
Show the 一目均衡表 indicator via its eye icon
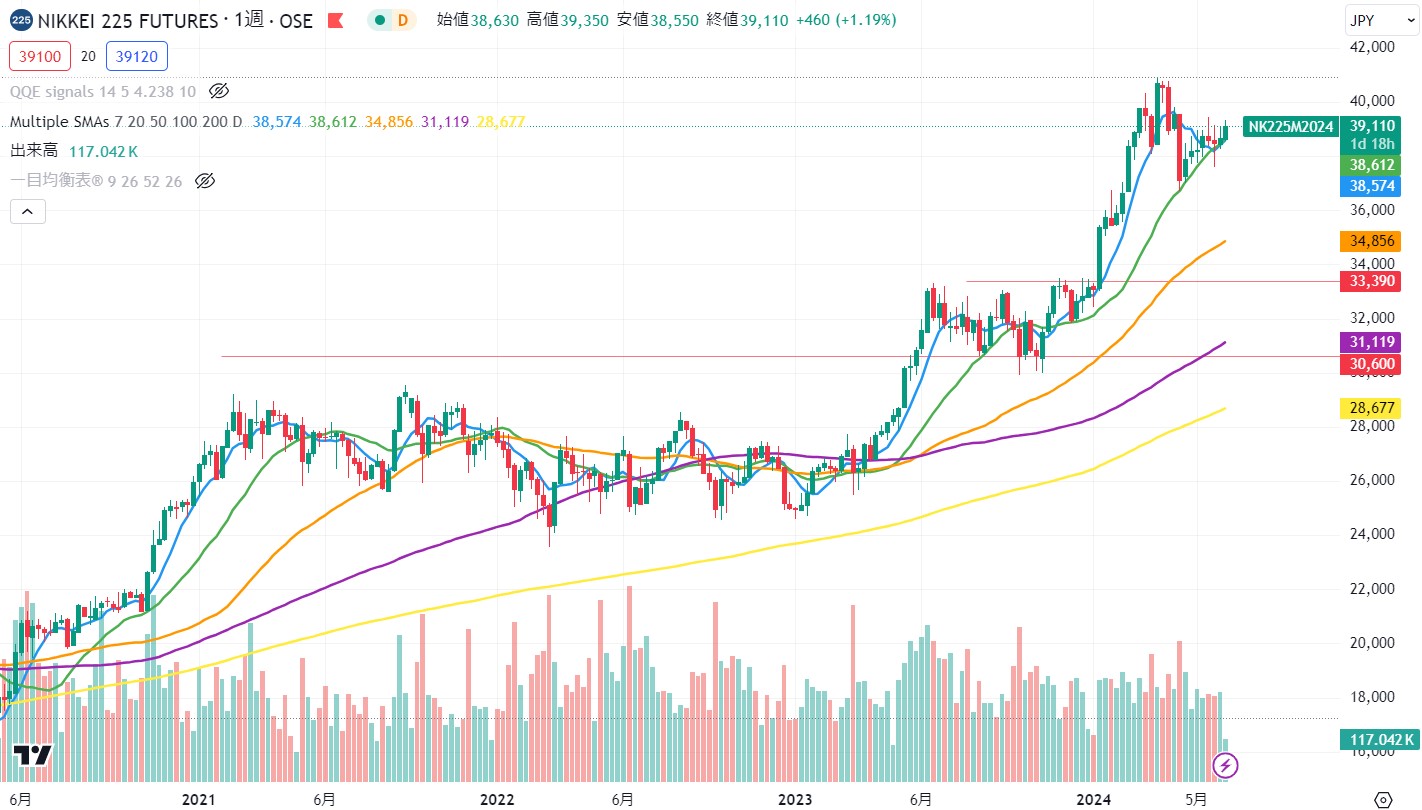click(205, 181)
